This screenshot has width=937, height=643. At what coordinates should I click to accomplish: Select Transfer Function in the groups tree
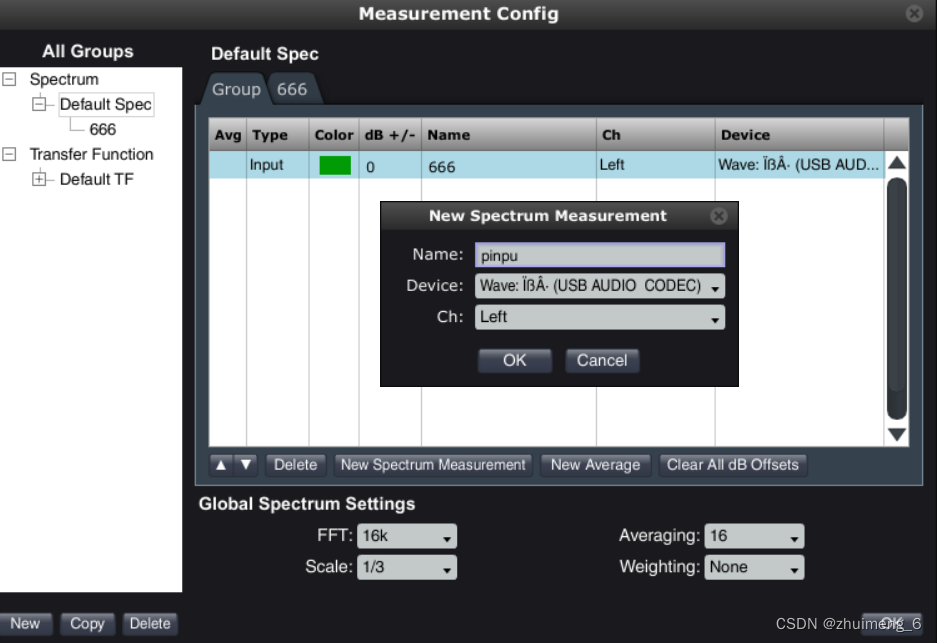tap(91, 154)
